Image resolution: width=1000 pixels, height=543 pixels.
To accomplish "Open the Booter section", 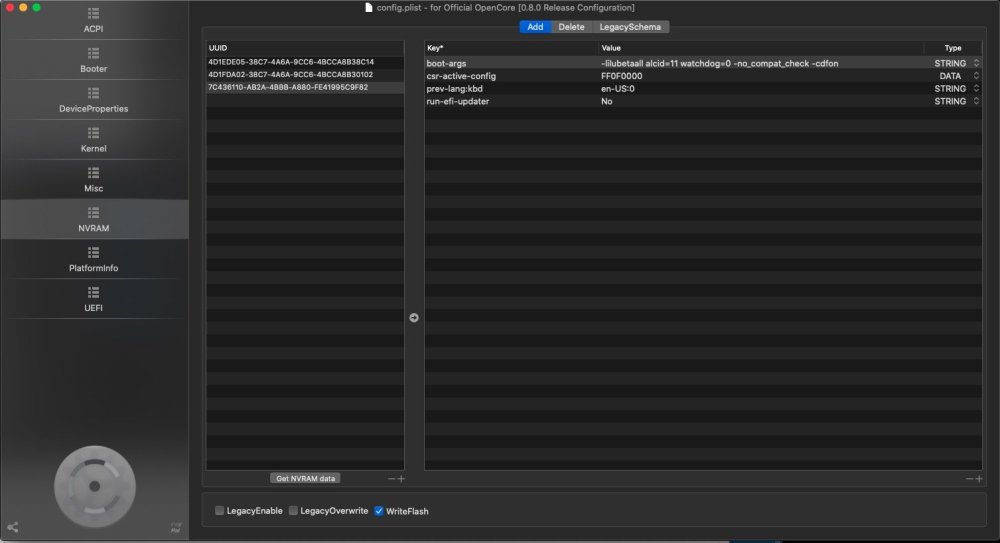I will click(x=94, y=60).
